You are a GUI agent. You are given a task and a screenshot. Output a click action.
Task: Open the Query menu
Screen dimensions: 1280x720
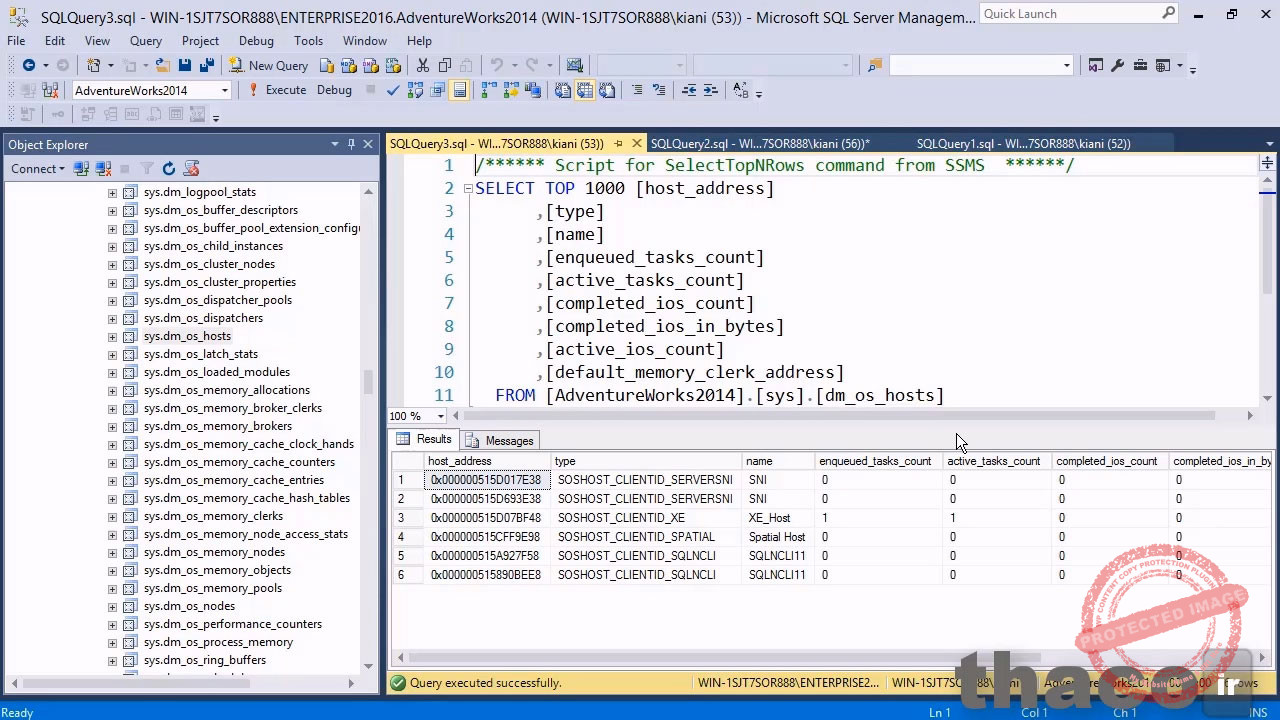[145, 41]
